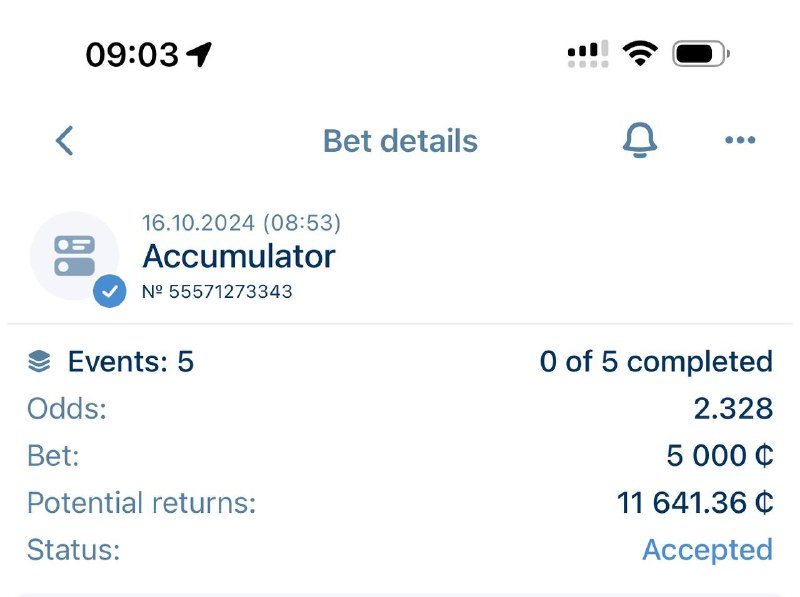The image size is (800, 597).
Task: Open notifications via the bell icon
Action: 640,141
